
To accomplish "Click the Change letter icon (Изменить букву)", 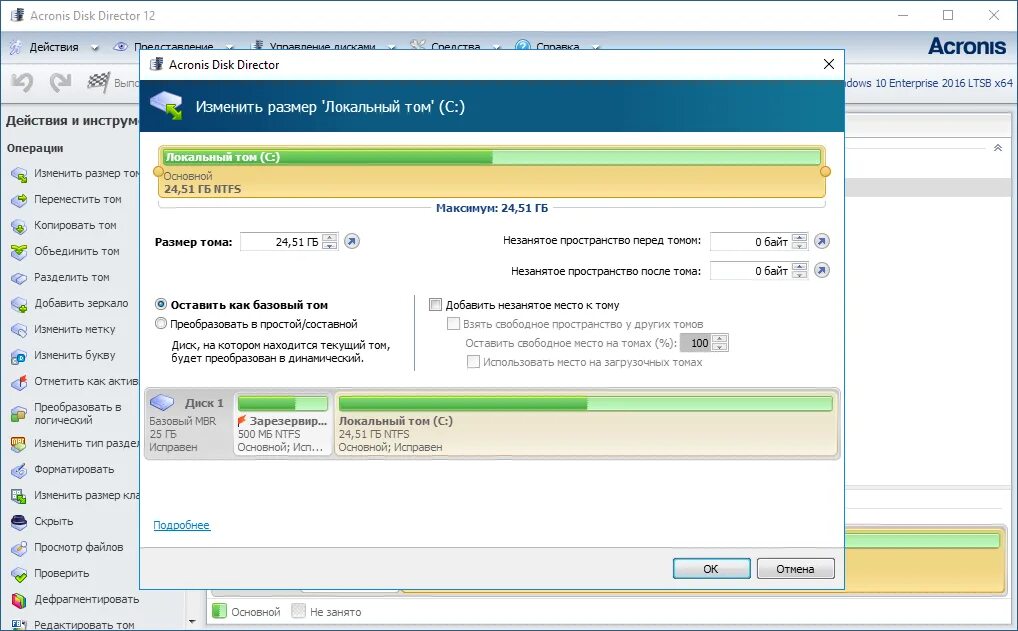I will coord(19,356).
